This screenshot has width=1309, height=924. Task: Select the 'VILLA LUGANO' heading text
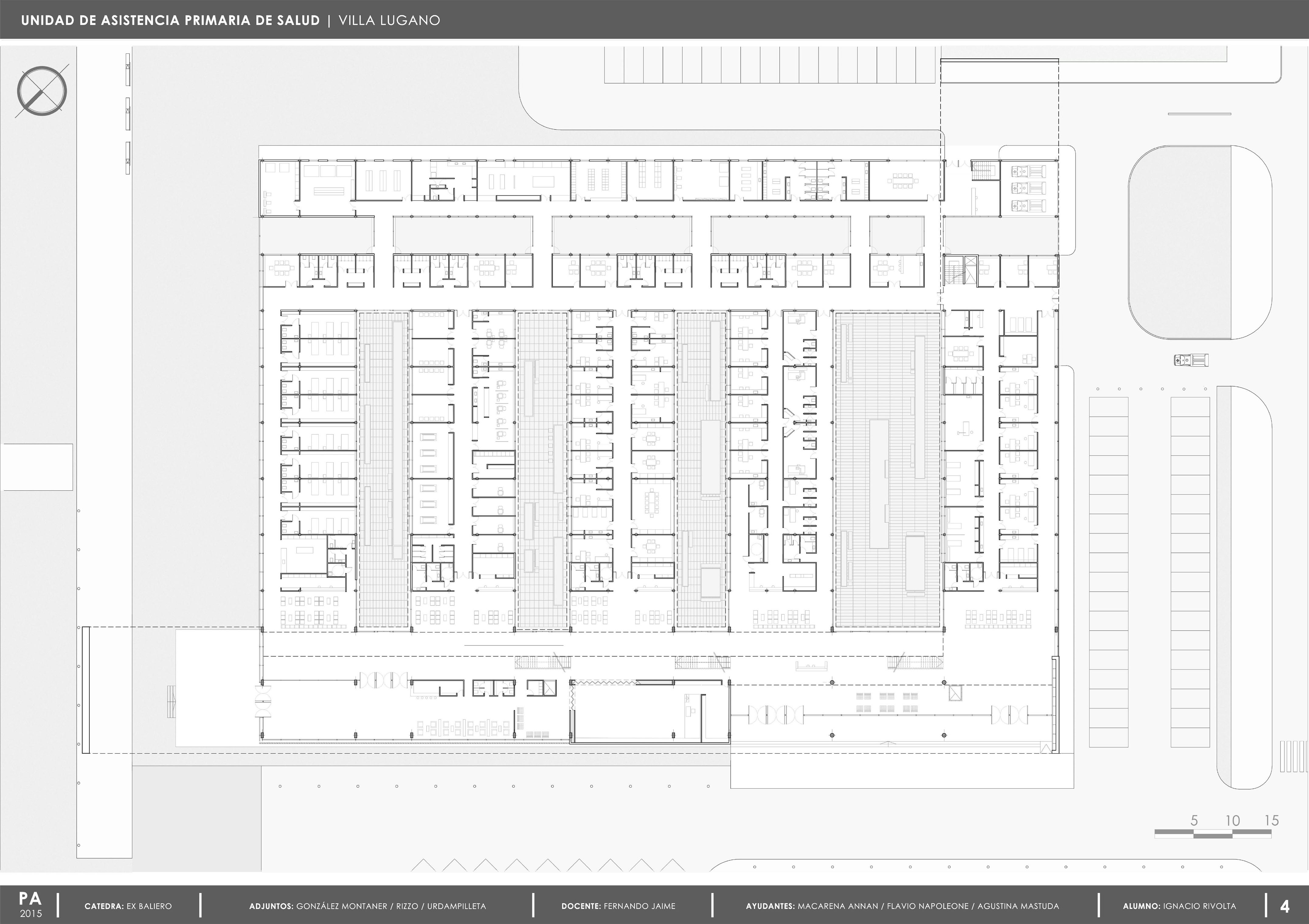click(x=390, y=21)
